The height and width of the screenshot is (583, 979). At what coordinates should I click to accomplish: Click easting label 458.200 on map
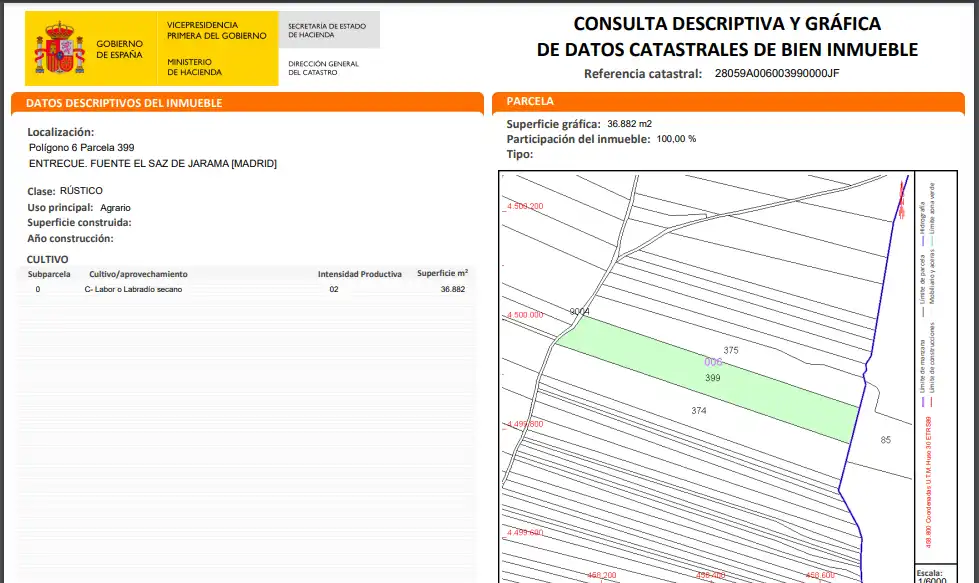(x=602, y=575)
